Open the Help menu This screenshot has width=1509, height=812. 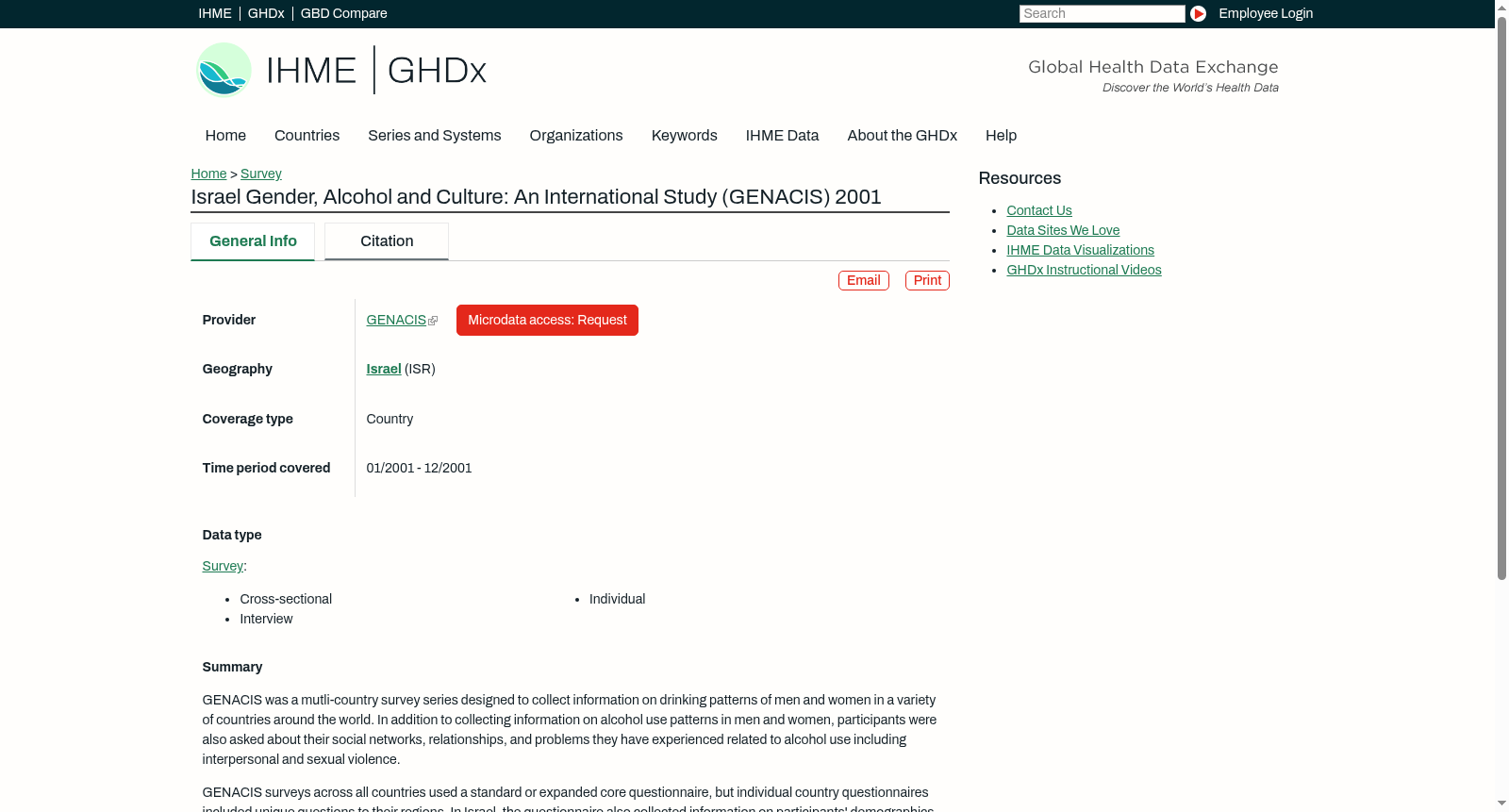(1001, 135)
